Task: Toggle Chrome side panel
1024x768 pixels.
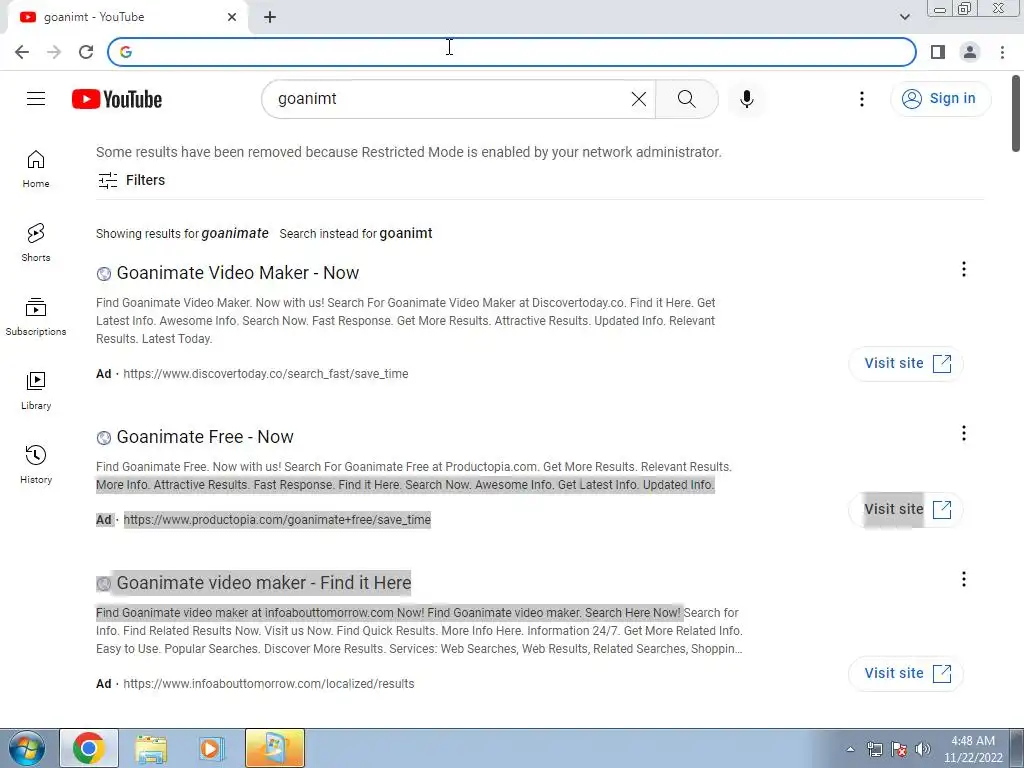Action: [x=938, y=52]
